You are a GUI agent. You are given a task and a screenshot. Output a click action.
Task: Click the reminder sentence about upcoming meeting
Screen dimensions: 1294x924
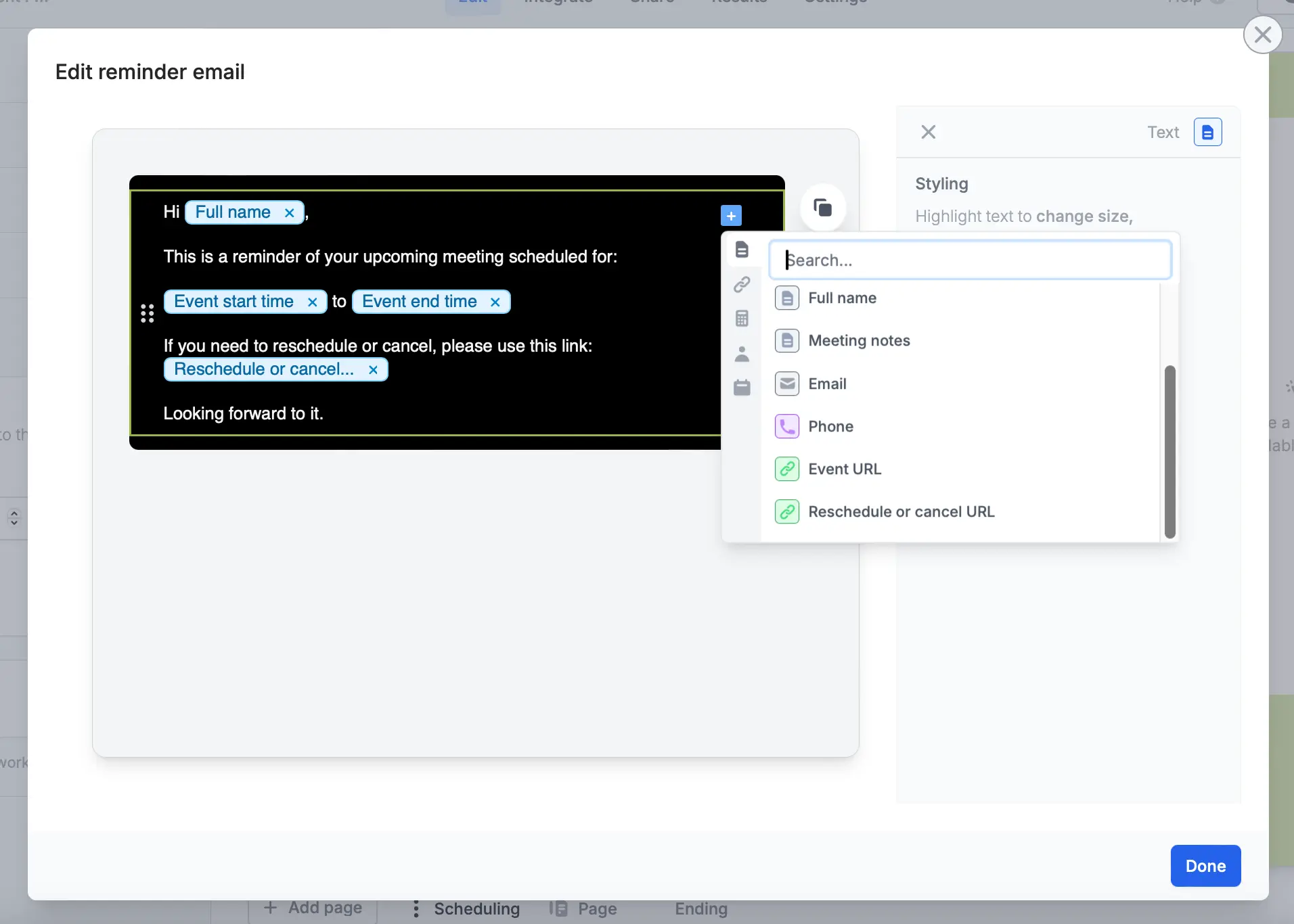click(x=391, y=257)
